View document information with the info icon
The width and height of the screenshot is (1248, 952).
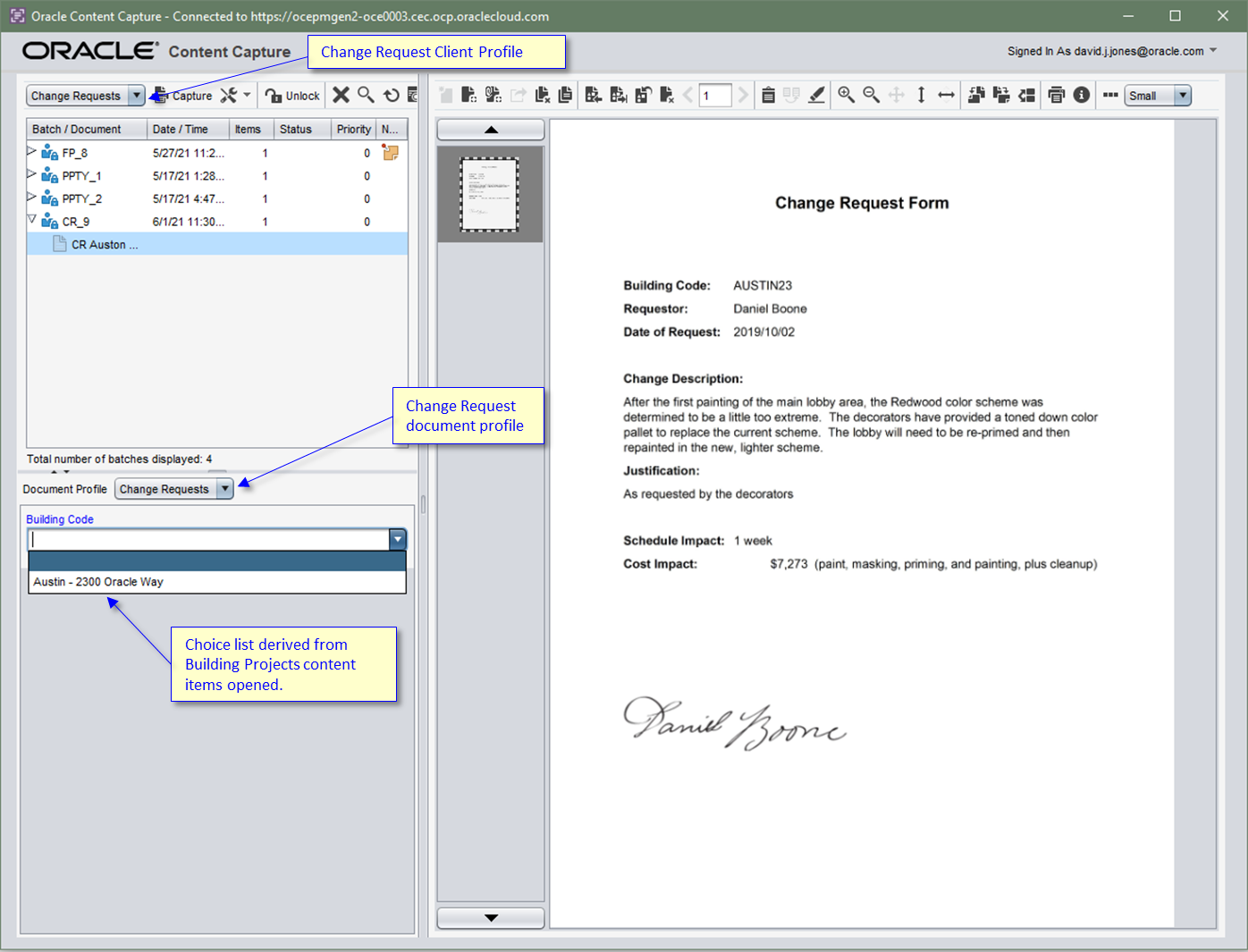tap(1081, 95)
